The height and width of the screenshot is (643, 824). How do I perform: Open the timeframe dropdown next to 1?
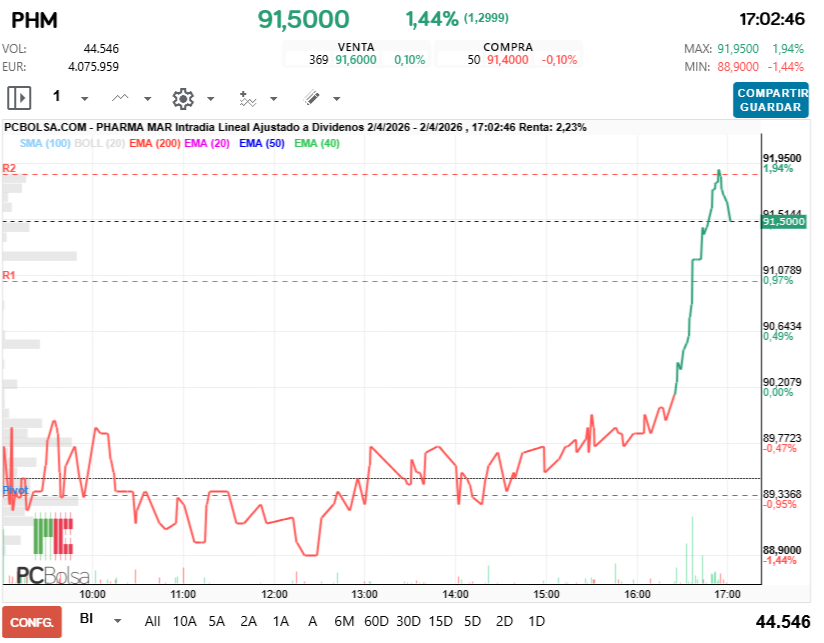tap(84, 98)
